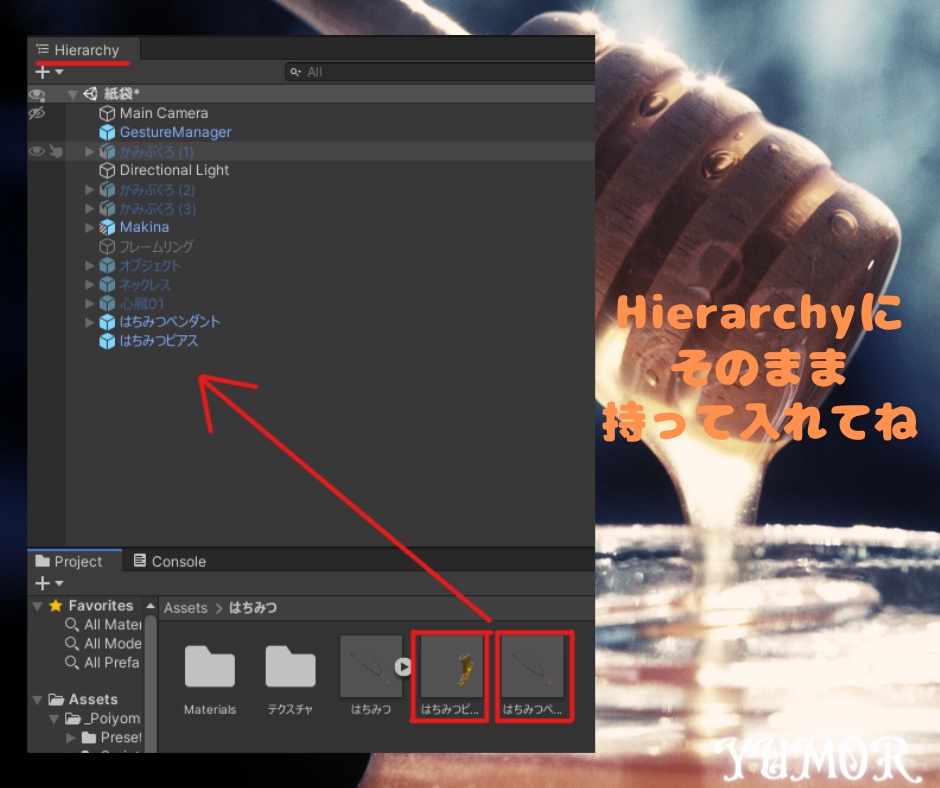Screen dimensions: 940x788
Task: Click the cube icon of フレームリング
Action: 107,246
